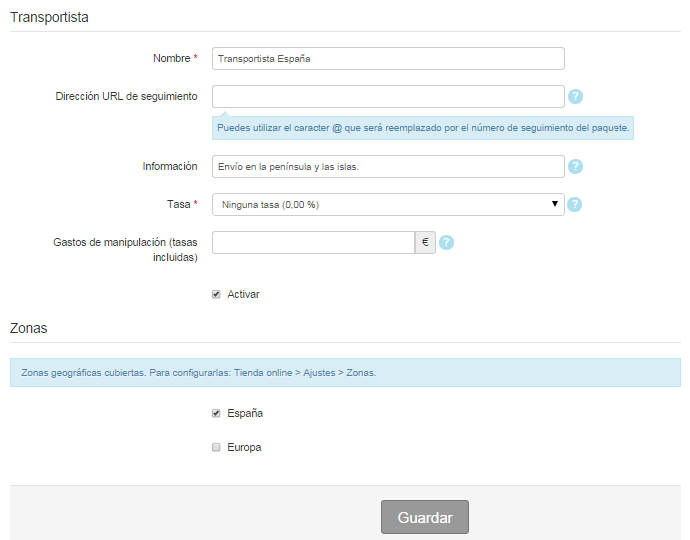Screen dimensions: 690x540
Task: Uncheck the España zone checkbox
Action: coord(216,413)
